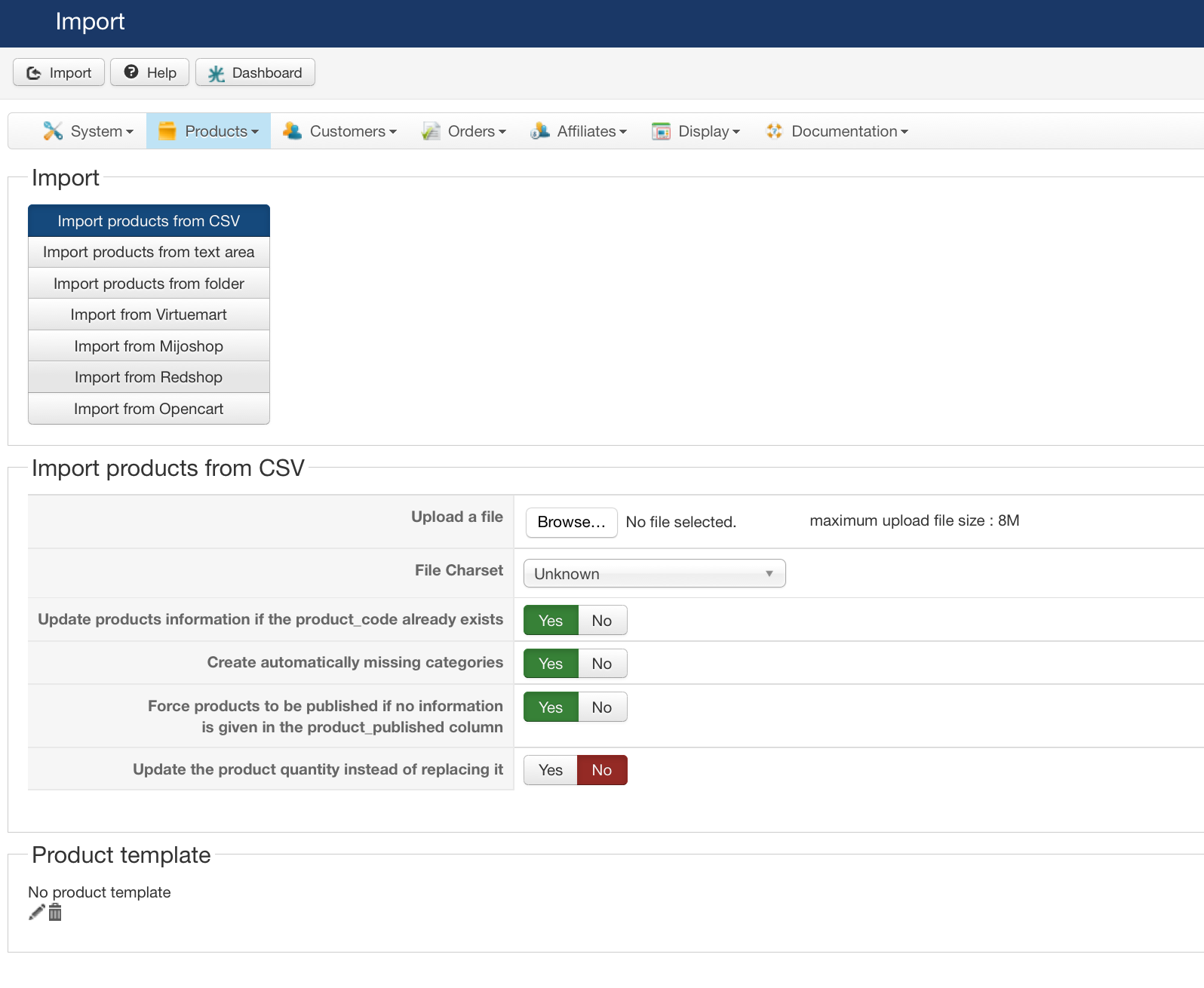This screenshot has width=1204, height=988.
Task: Click 'Update the product quantity instead of replacing it' label
Action: pos(318,769)
